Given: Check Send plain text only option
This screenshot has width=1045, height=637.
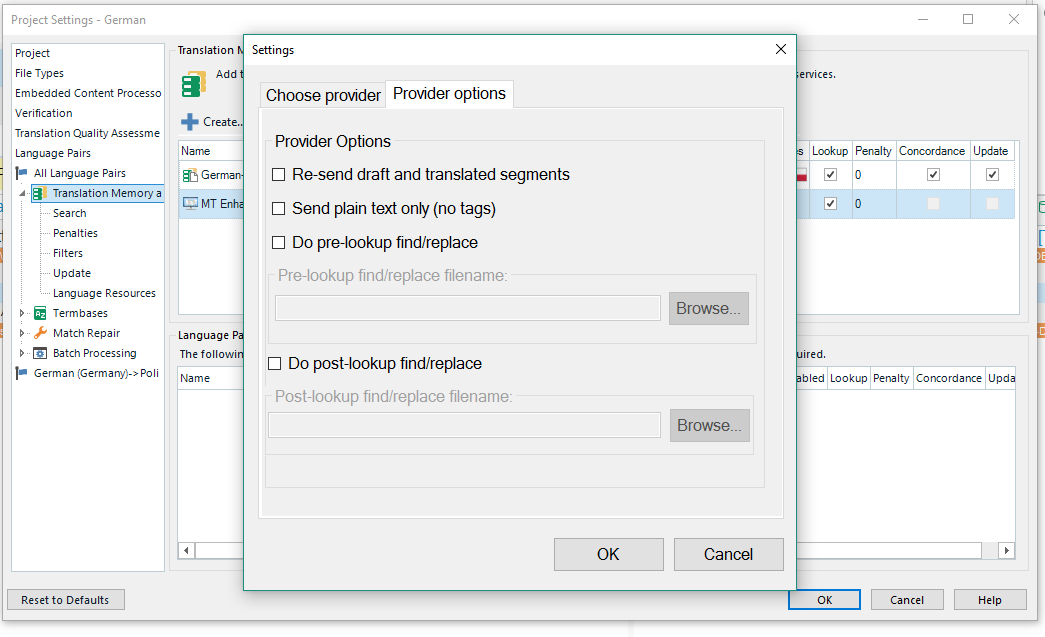Looking at the screenshot, I should [279, 209].
